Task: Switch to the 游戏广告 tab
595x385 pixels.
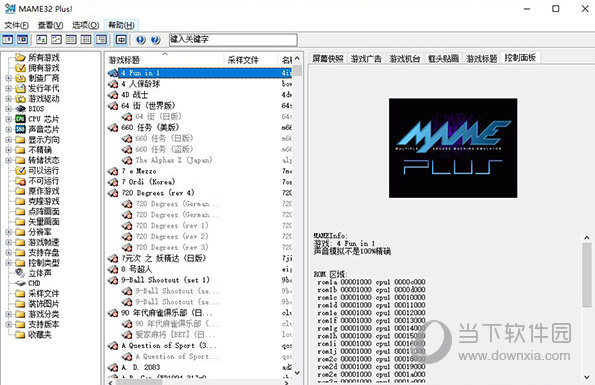Action: tap(366, 58)
